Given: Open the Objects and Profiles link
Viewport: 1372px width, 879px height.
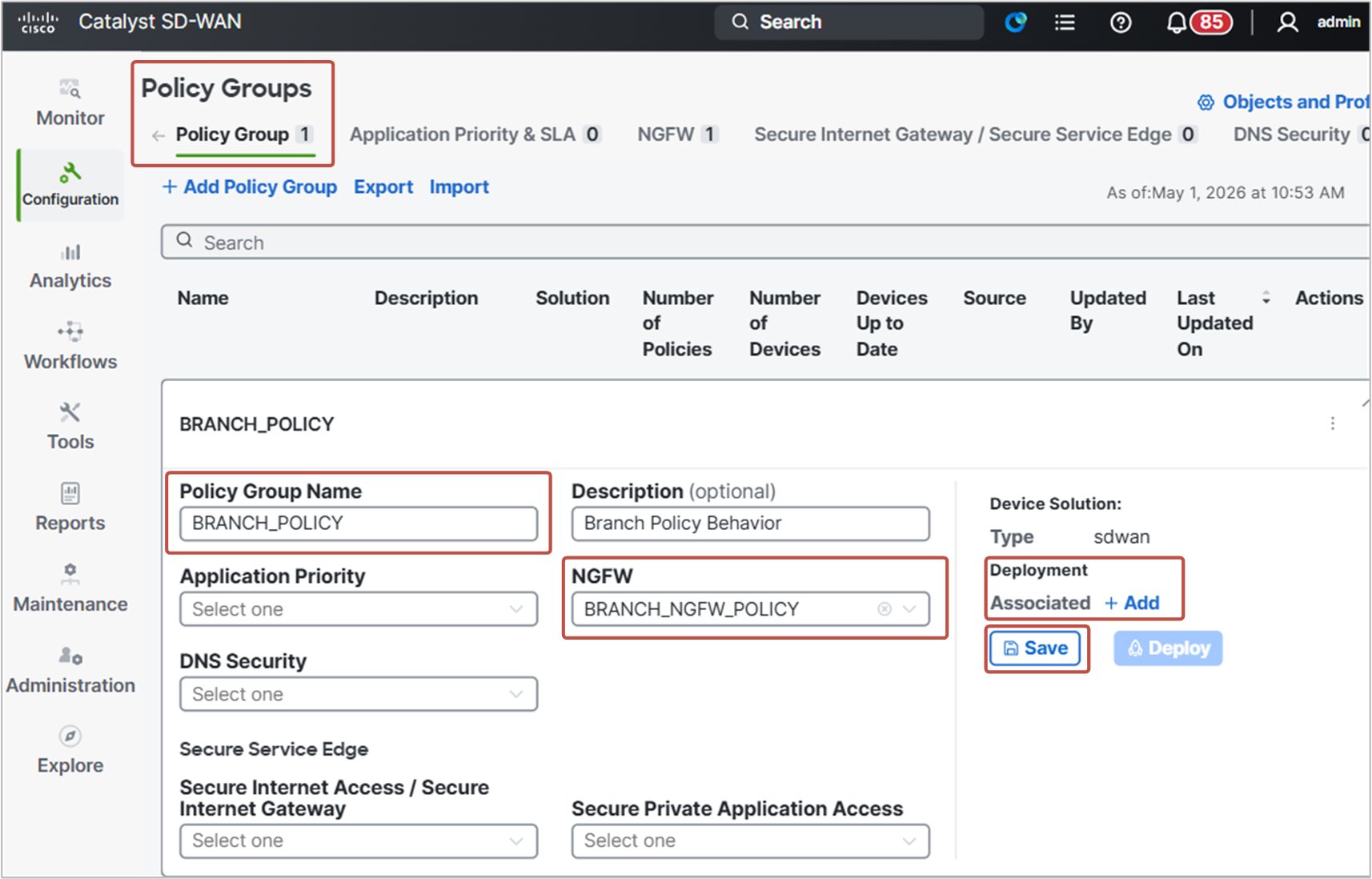Looking at the screenshot, I should pos(1295,102).
